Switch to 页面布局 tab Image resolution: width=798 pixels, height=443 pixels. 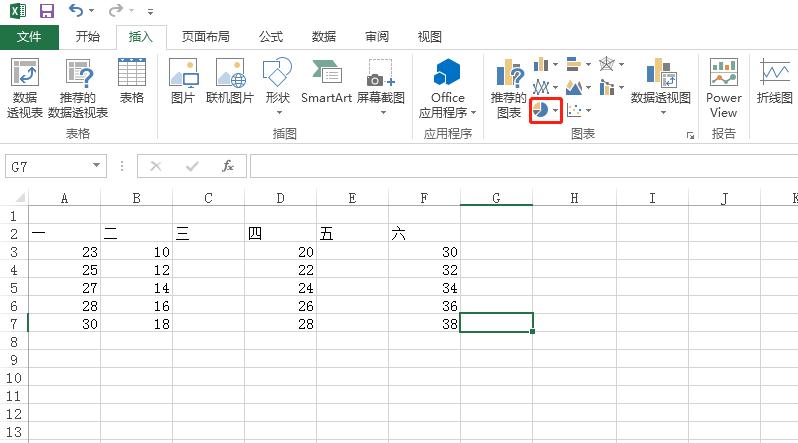(x=206, y=37)
